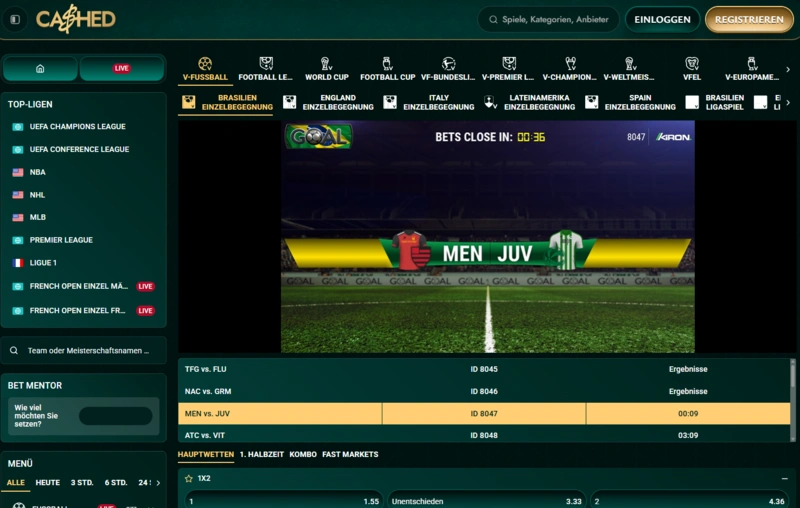Select the ALLE time filter
The width and height of the screenshot is (800, 508).
[16, 482]
